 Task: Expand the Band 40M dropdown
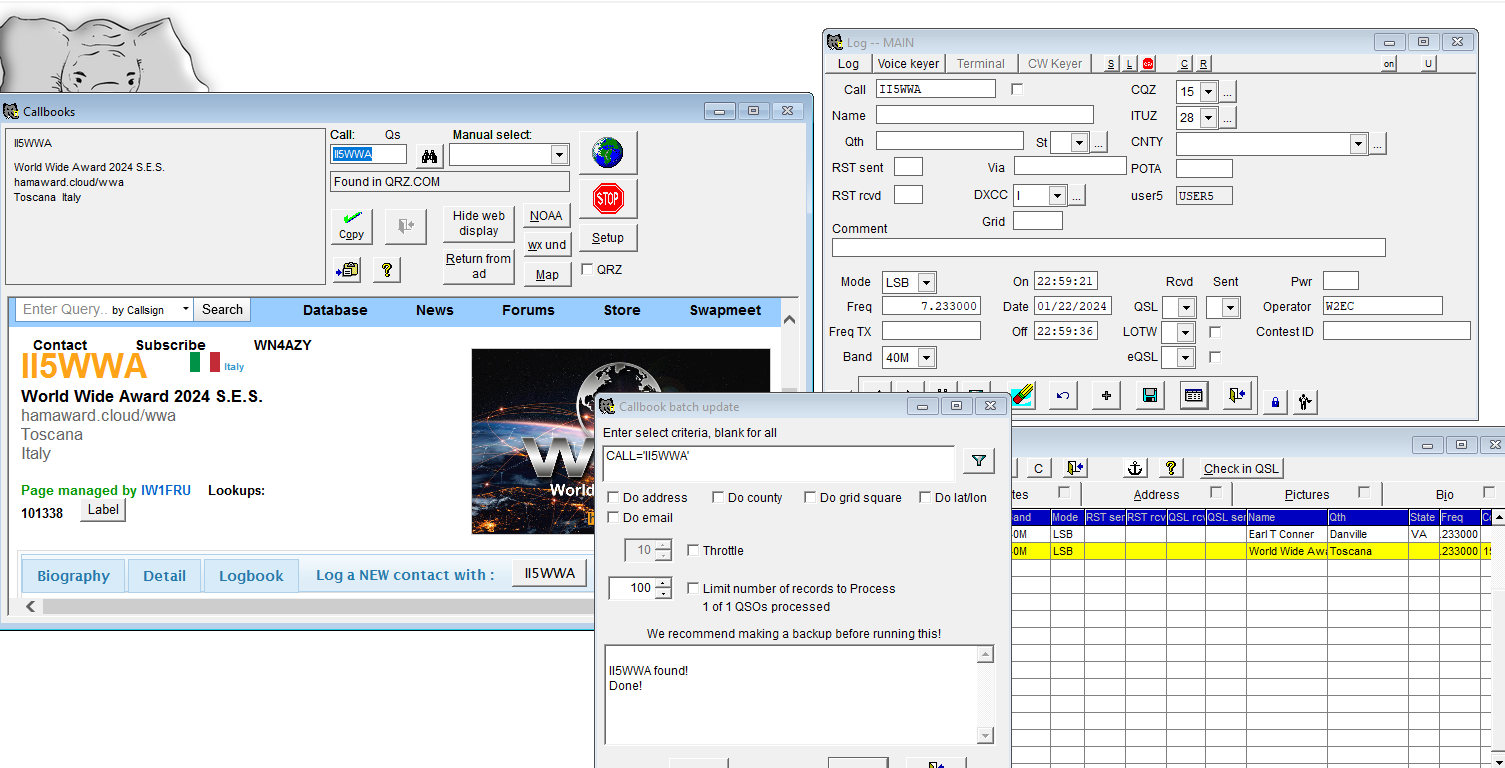[926, 358]
